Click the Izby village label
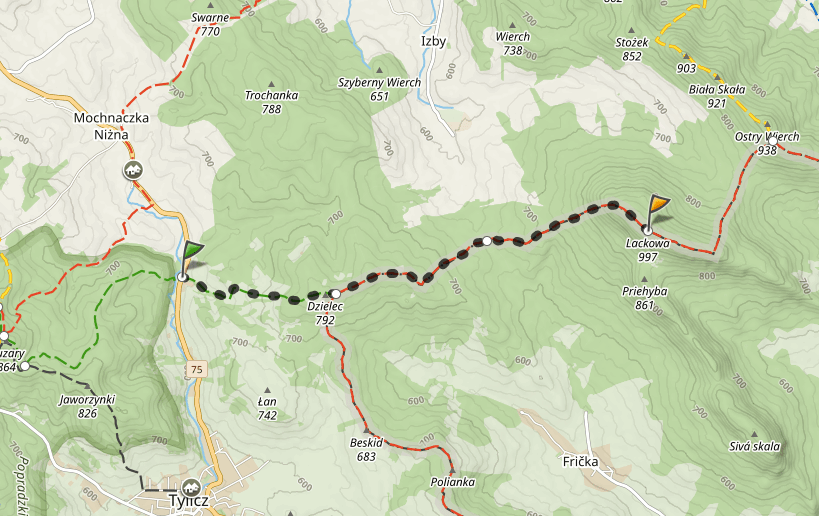Screen dimensions: 819x516 [x=434, y=41]
